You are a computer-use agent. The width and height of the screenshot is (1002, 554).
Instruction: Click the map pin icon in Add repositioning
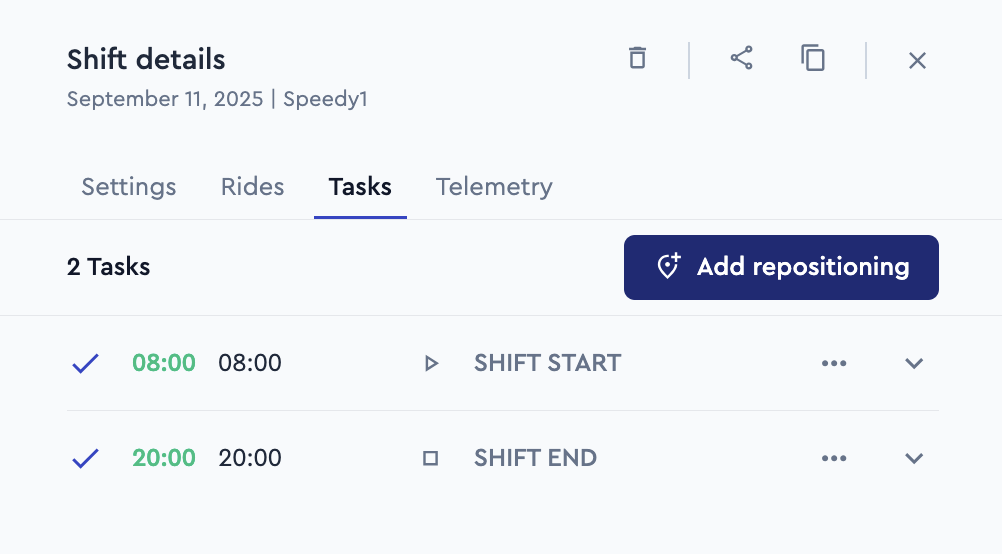[669, 266]
